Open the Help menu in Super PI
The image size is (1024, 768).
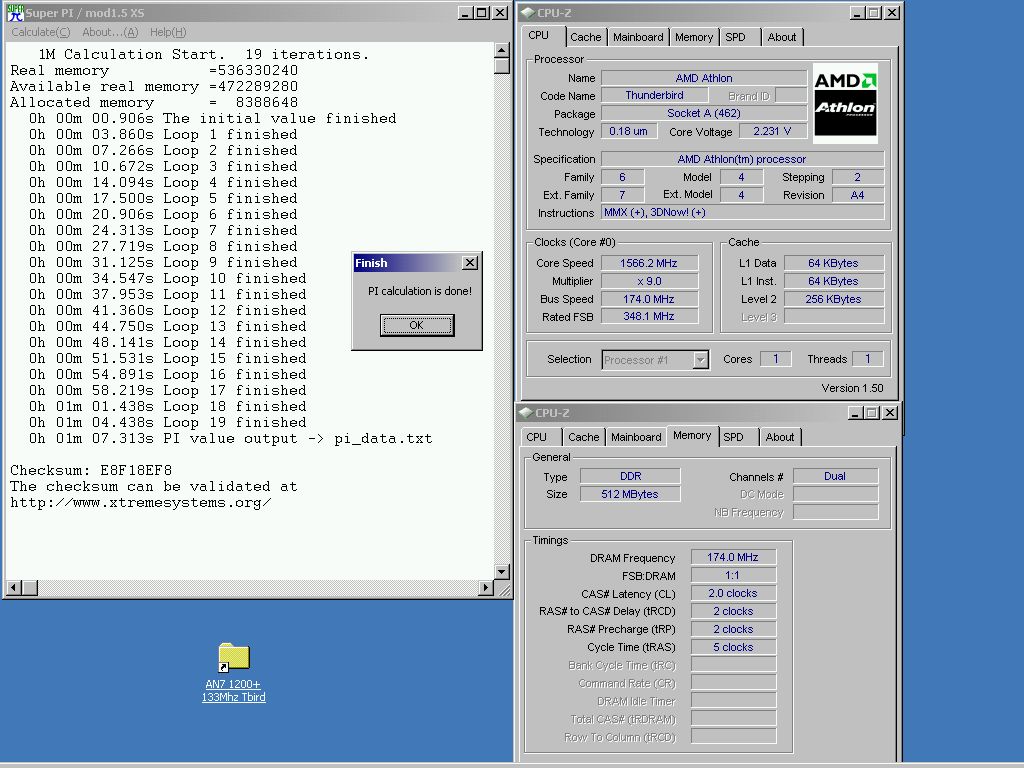tap(168, 32)
